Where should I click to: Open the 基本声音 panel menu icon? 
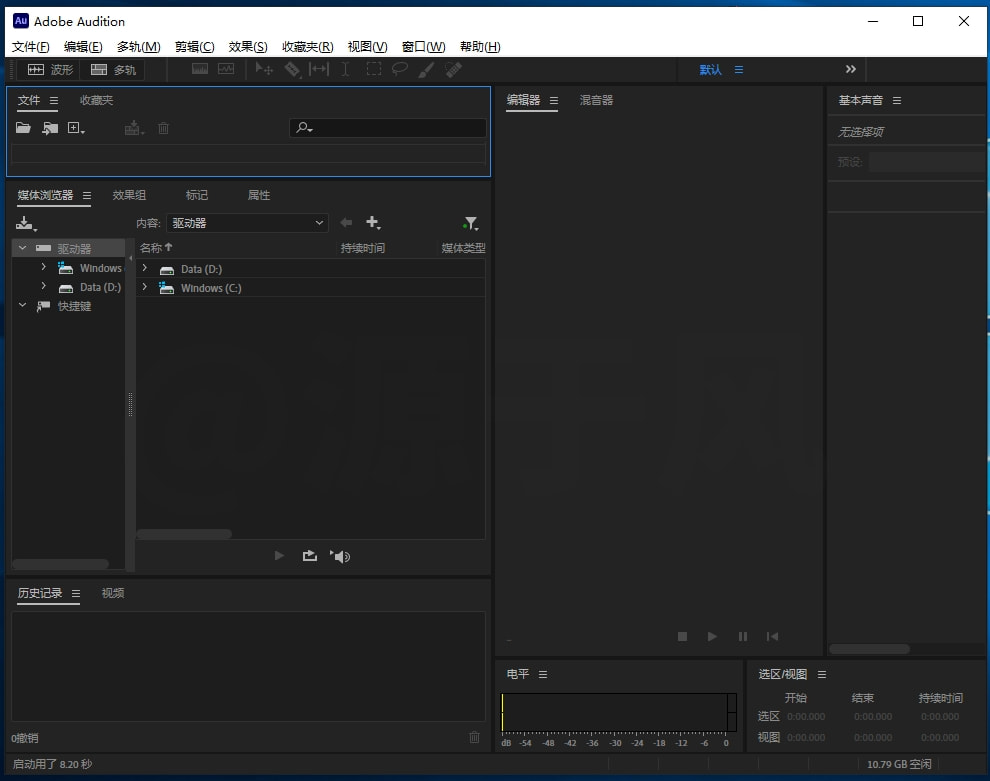tap(897, 100)
